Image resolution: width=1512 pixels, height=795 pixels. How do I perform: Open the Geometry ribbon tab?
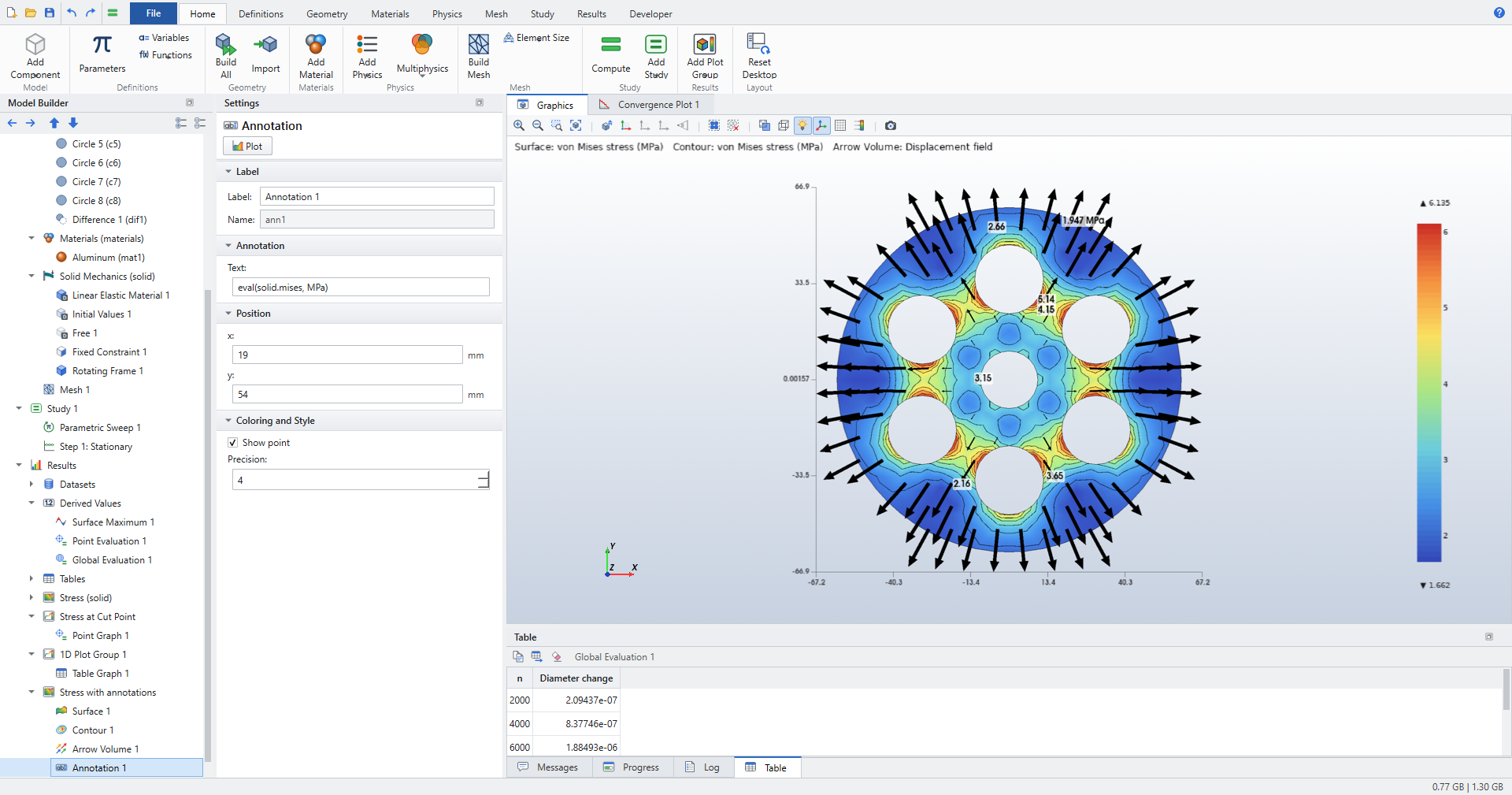point(327,14)
